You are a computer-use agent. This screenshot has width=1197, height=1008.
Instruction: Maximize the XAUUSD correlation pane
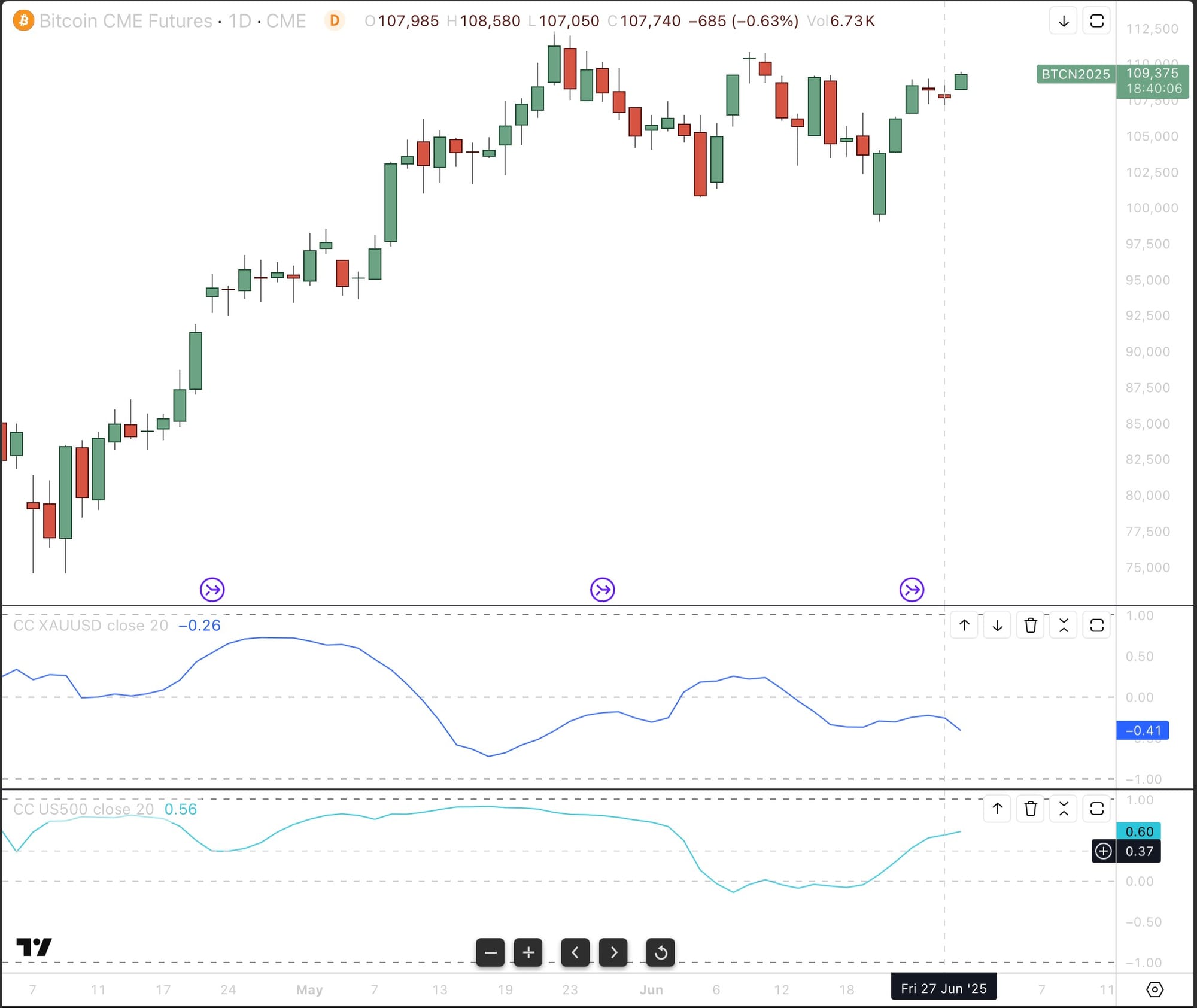1096,626
